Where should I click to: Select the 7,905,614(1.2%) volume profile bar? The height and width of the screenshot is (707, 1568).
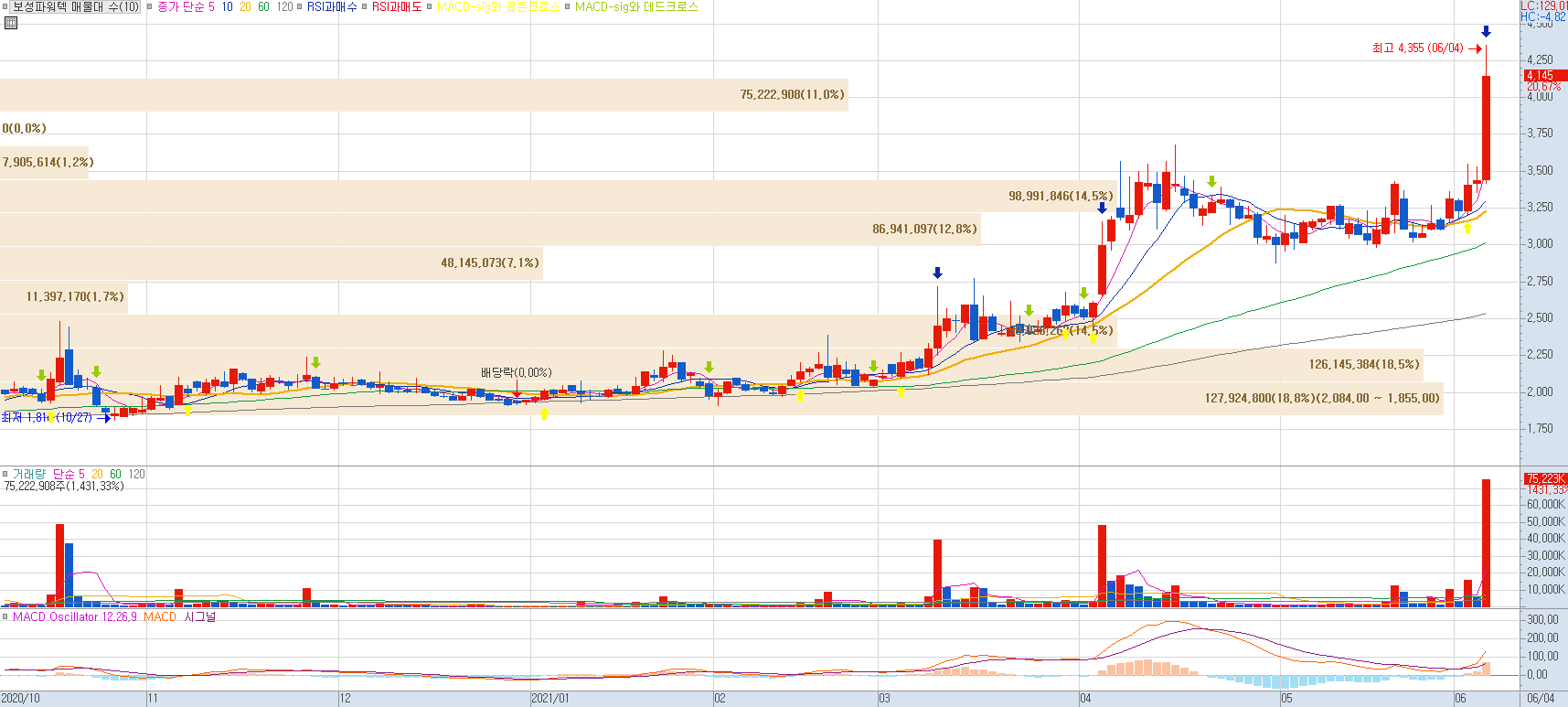(x=45, y=163)
